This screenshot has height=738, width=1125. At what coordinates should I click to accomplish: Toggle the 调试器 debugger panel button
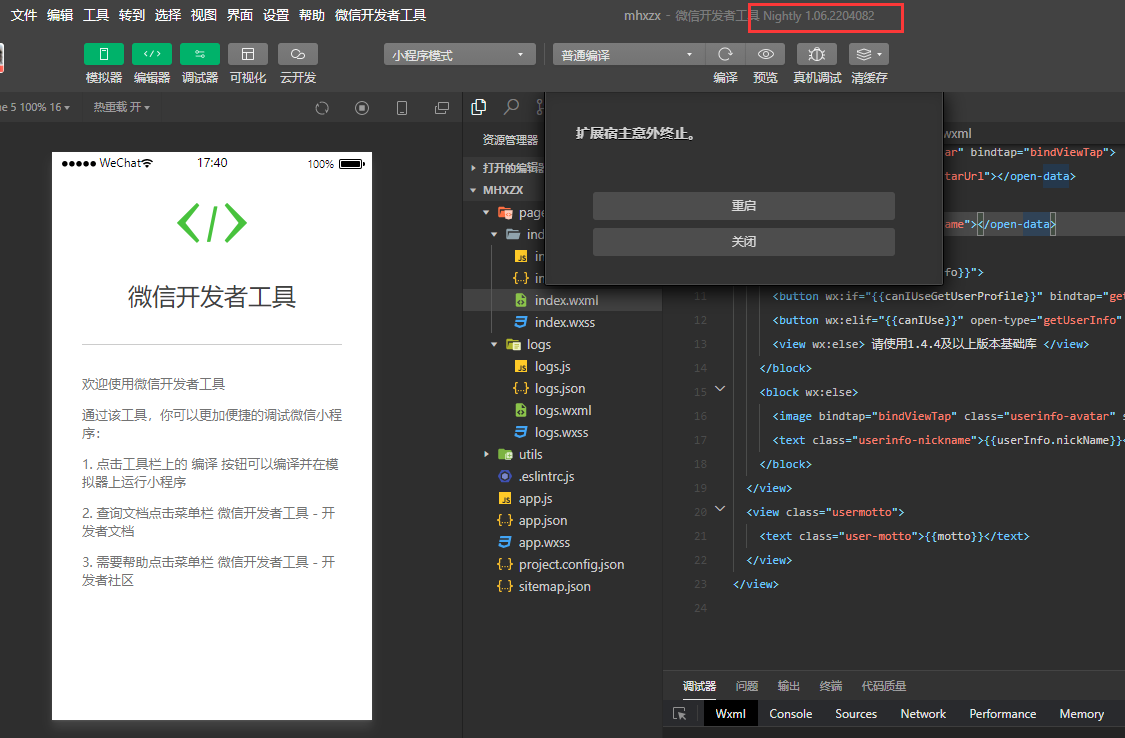click(200, 55)
